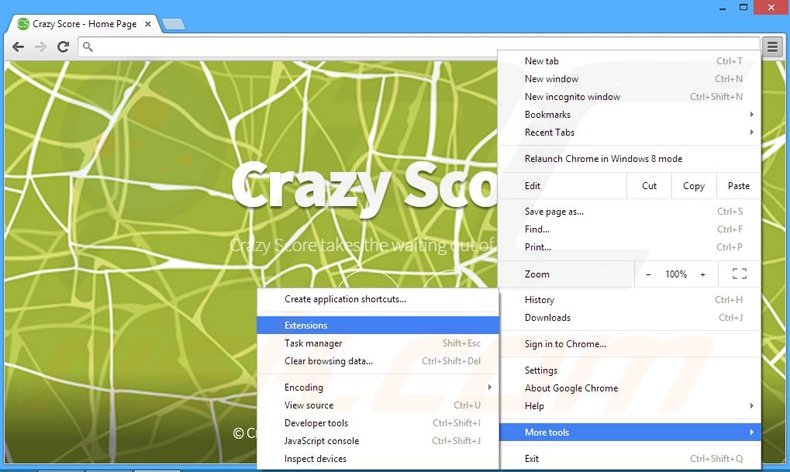The height and width of the screenshot is (472, 790).
Task: Click the Copy button in the Edit row
Action: pyautogui.click(x=693, y=186)
